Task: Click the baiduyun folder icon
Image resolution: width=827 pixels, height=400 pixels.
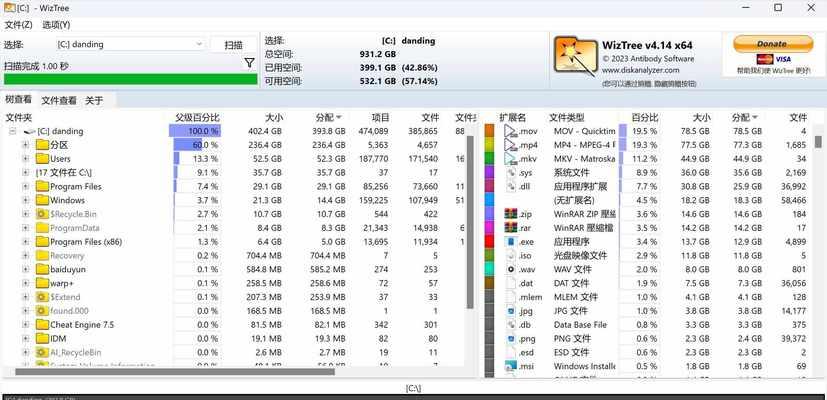Action: coord(42,269)
